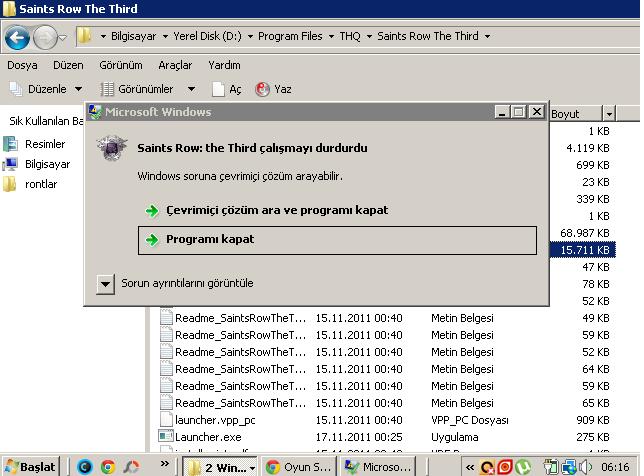Expand the Saints Row The Third breadcrumb arrow
This screenshot has height=476, width=644.
tap(487, 37)
